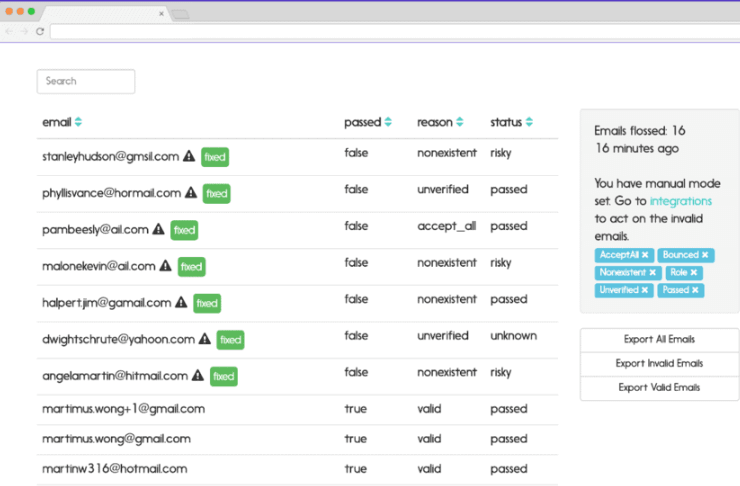Sort table by status column
The width and height of the screenshot is (740, 486).
(x=529, y=122)
